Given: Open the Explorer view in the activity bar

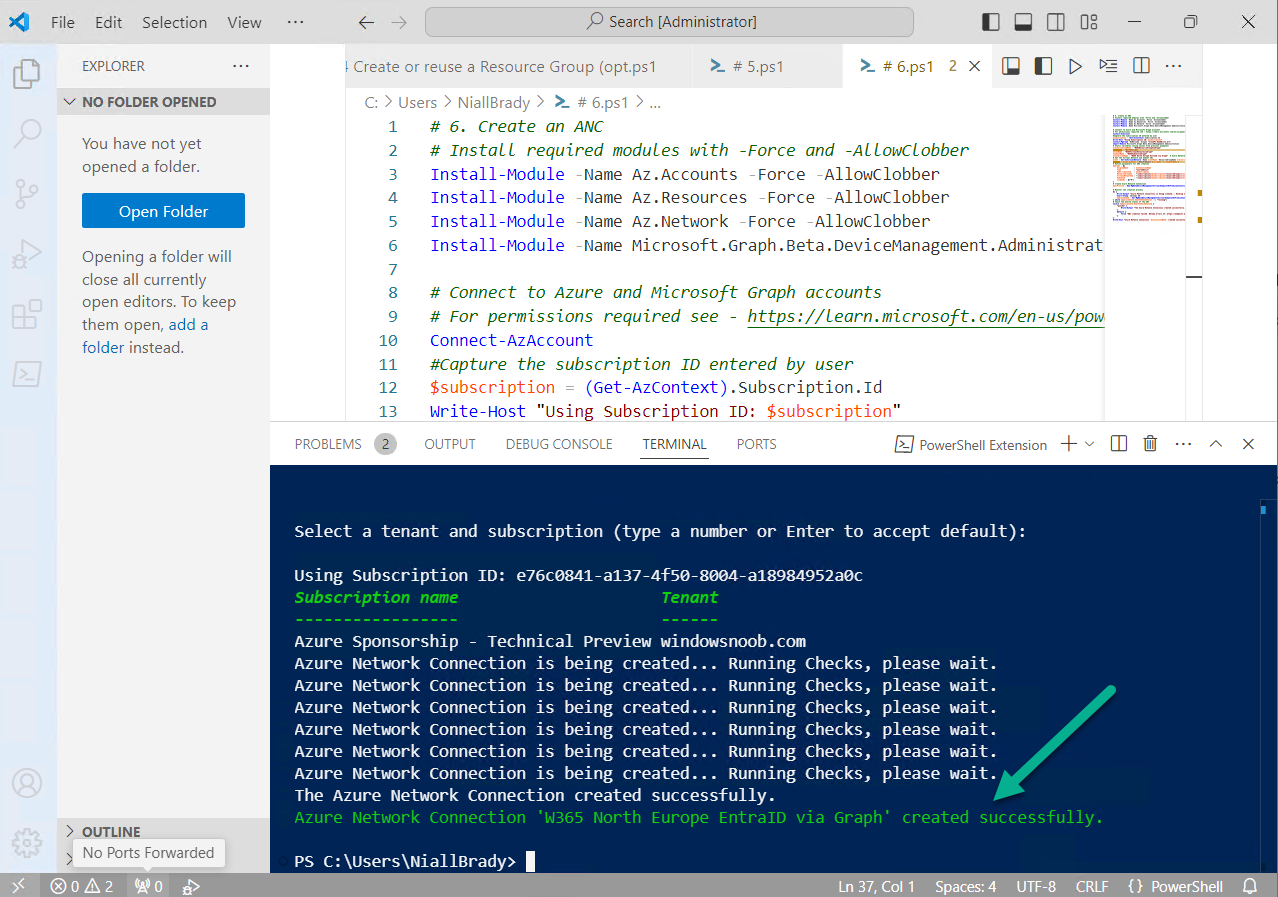Looking at the screenshot, I should click(27, 73).
